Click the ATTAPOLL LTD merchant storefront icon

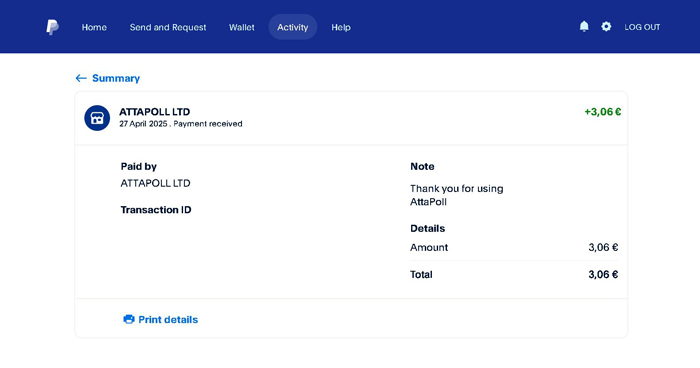tap(97, 118)
